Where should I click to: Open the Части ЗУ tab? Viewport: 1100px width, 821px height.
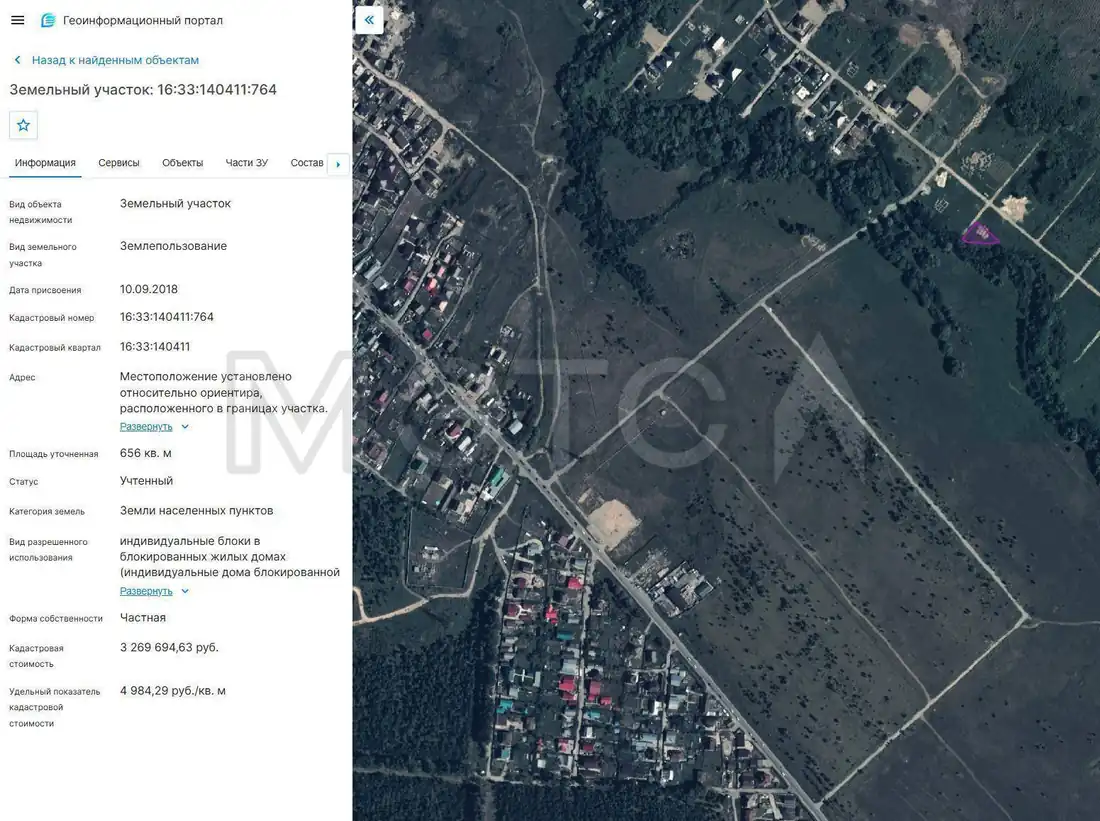[246, 163]
